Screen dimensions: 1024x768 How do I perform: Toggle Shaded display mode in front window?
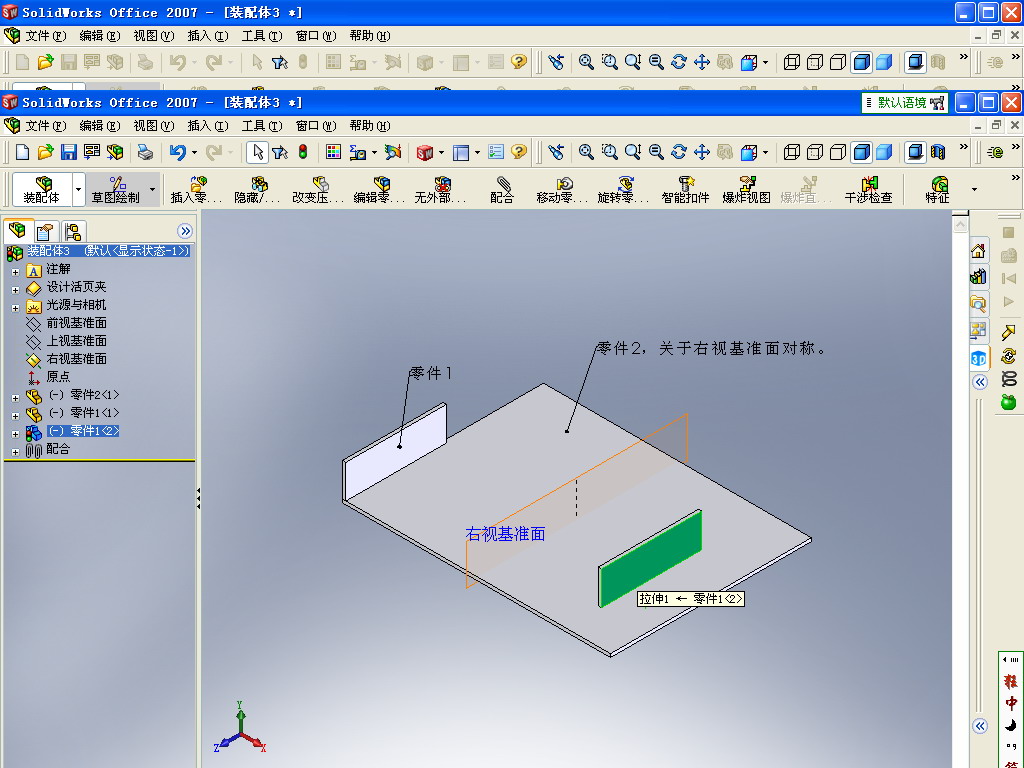click(884, 152)
